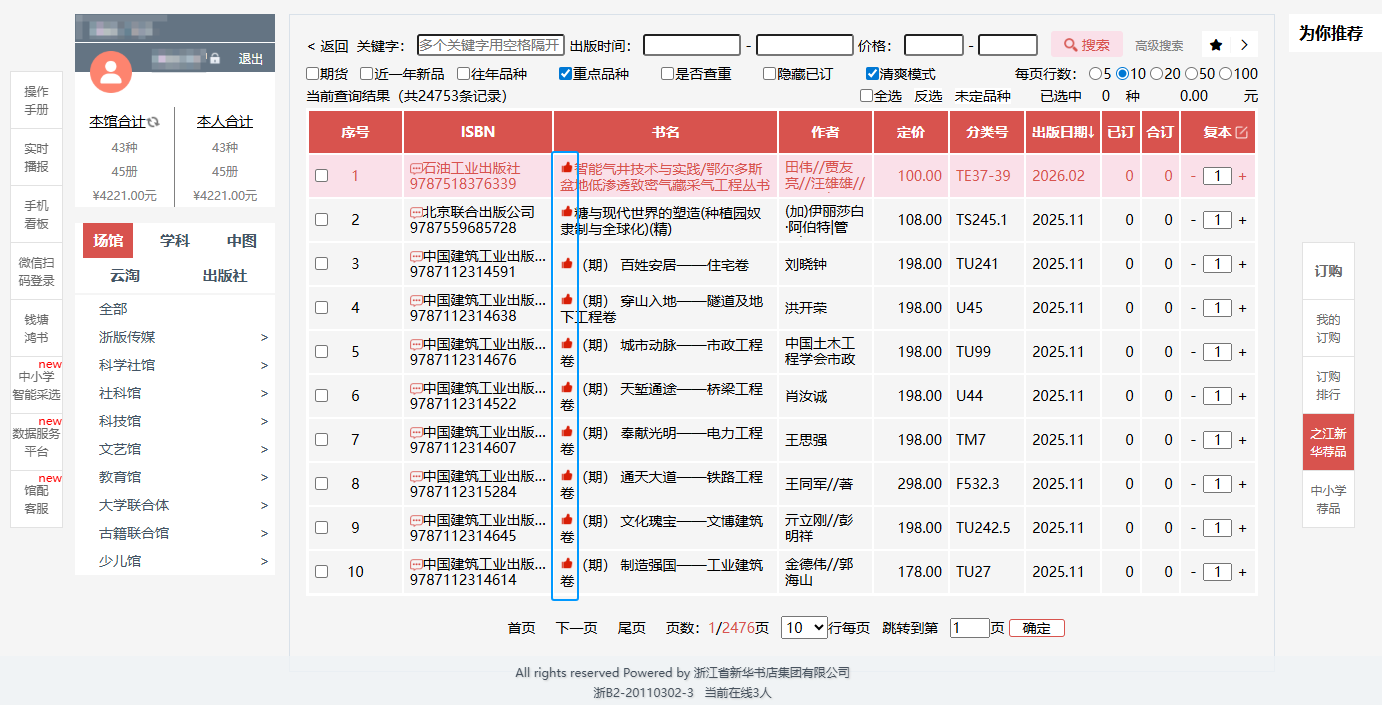Click the right arrow next to the star
The image size is (1382, 705).
pos(1244,45)
